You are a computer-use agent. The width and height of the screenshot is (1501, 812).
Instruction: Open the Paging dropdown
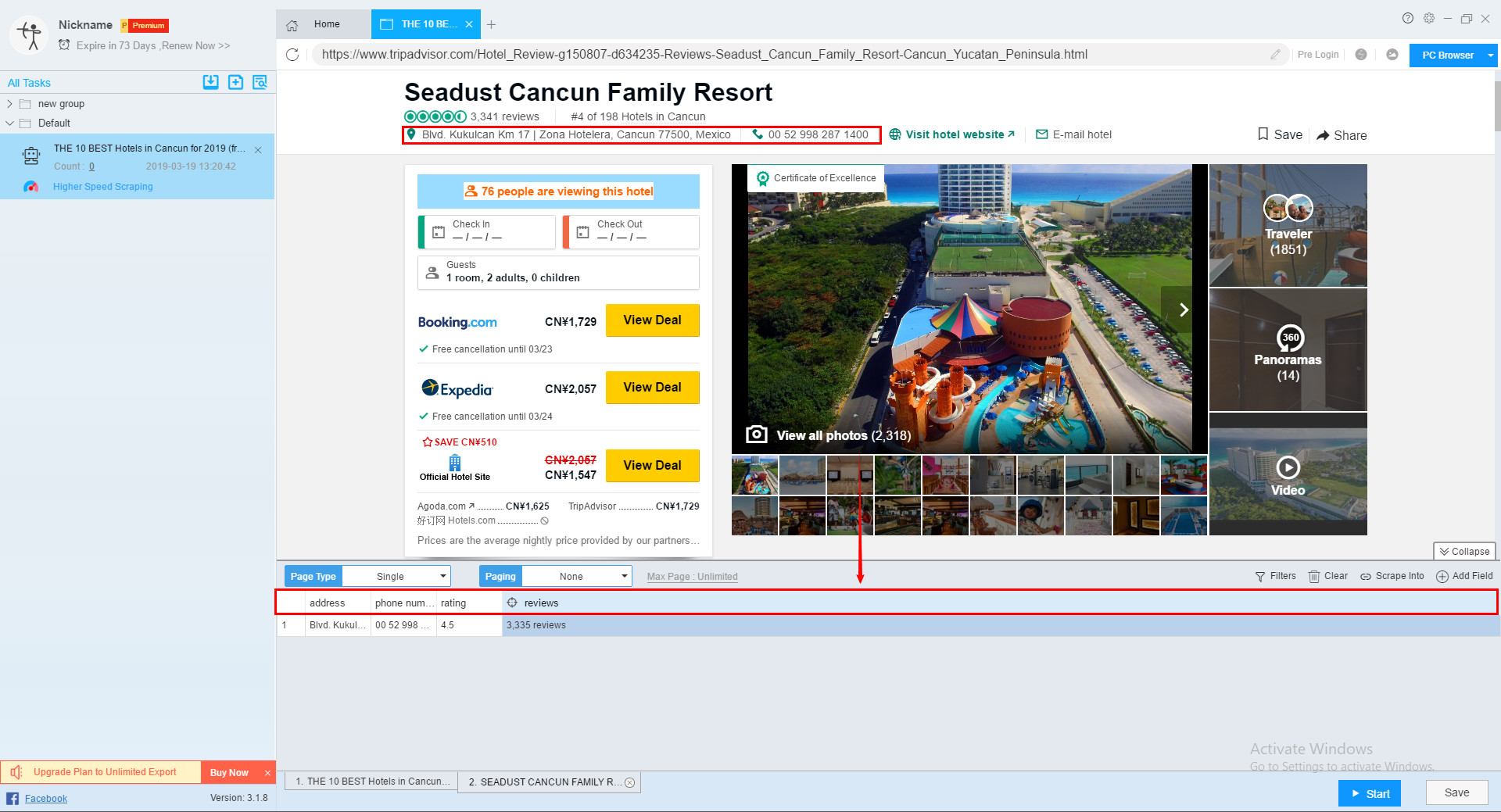(x=577, y=577)
